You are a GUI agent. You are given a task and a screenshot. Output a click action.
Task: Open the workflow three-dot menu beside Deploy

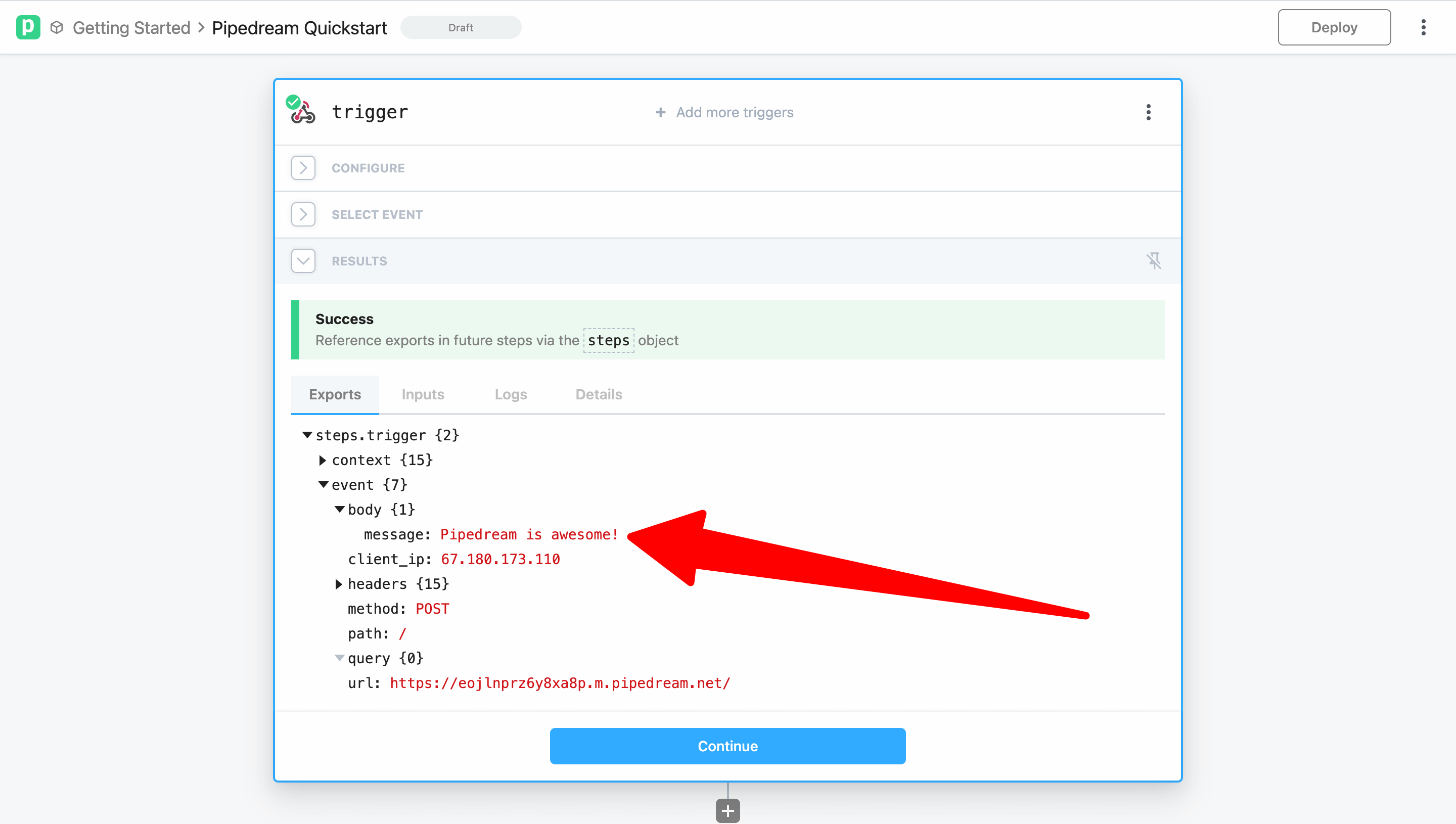click(1423, 27)
